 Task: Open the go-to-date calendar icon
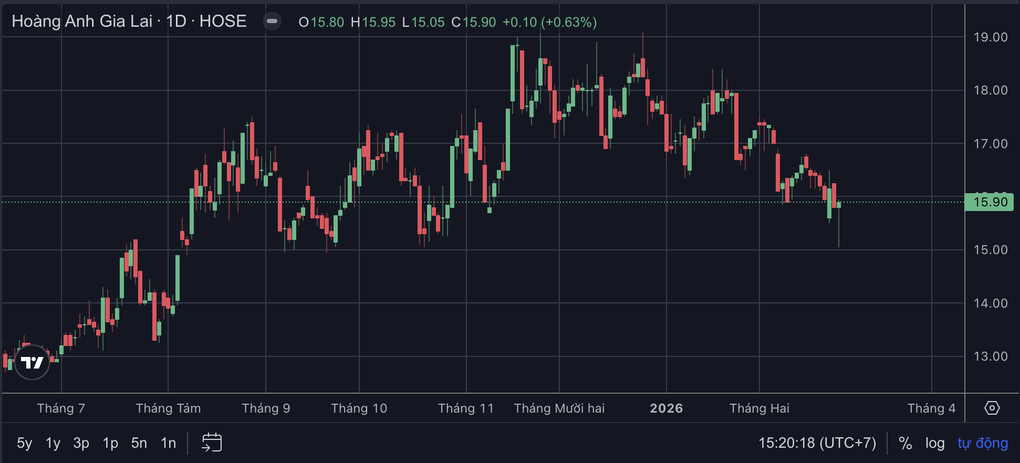click(211, 442)
